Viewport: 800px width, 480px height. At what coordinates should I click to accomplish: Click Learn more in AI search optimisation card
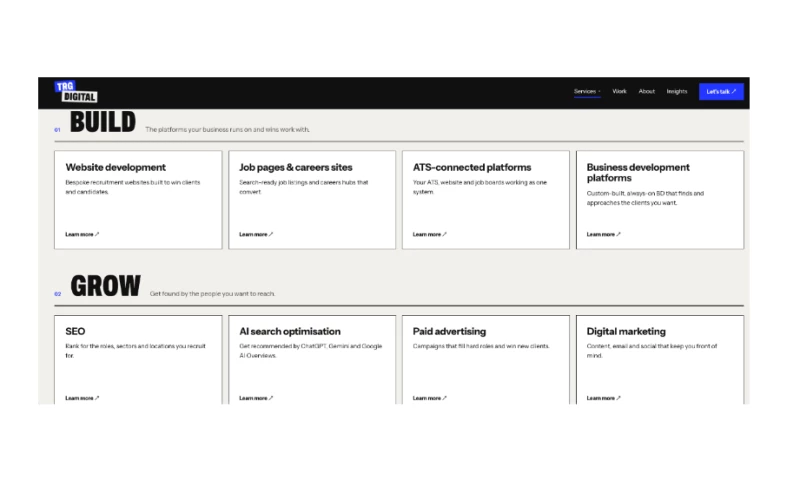pyautogui.click(x=256, y=398)
